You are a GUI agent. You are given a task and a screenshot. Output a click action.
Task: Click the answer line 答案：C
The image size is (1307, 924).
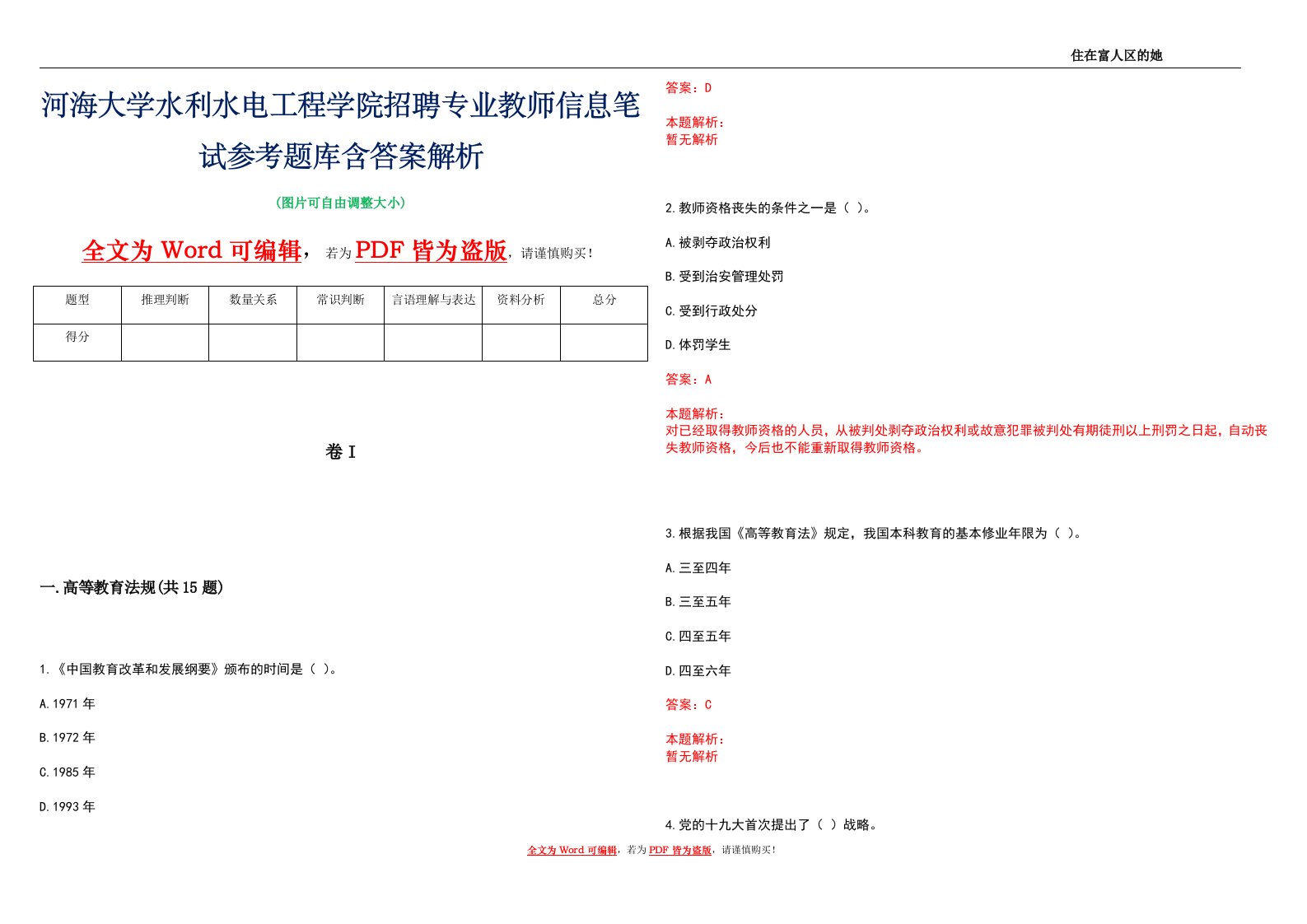[689, 704]
